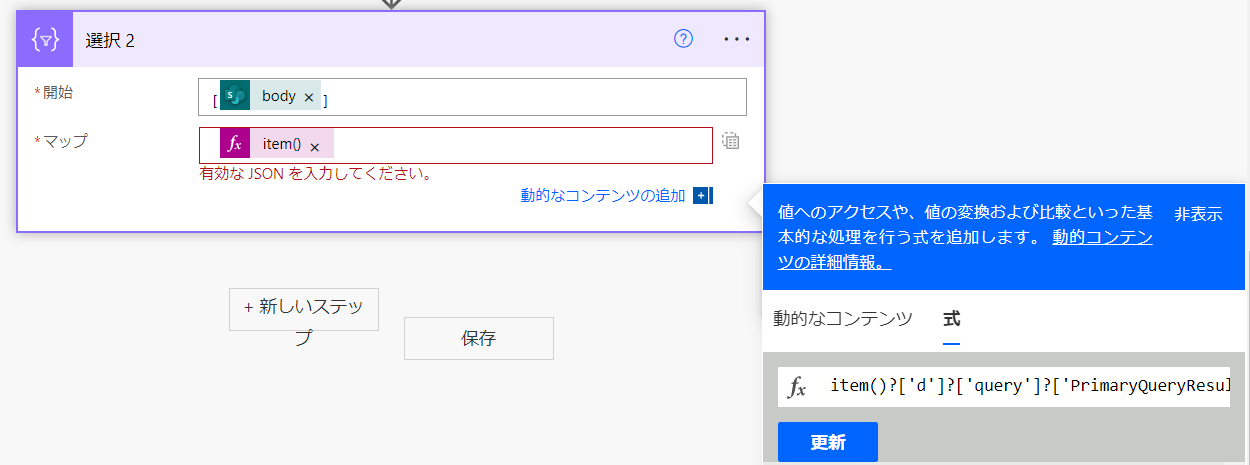Image resolution: width=1250 pixels, height=465 pixels.
Task: Switch map to text mode icon
Action: 731,141
